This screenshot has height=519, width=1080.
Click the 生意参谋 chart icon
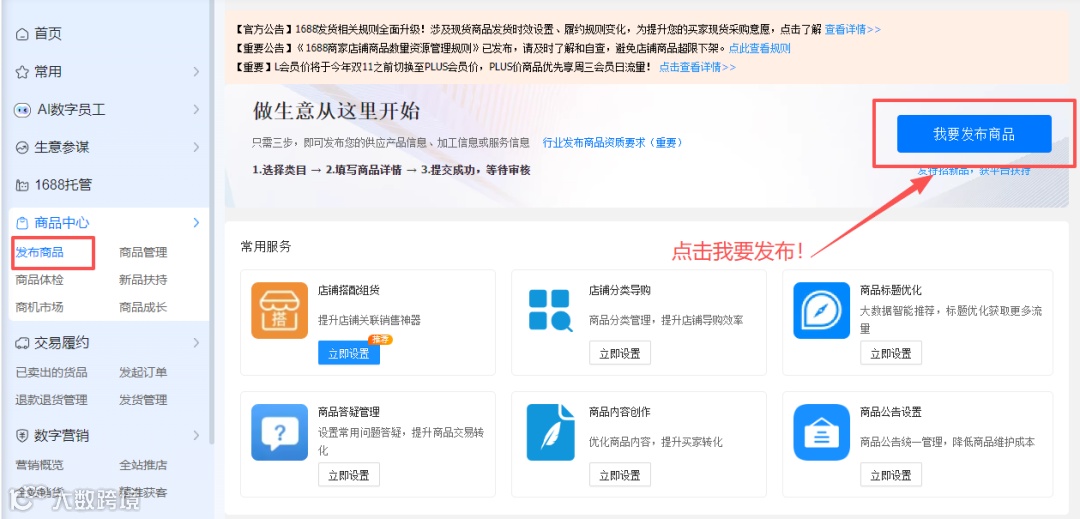[22, 147]
